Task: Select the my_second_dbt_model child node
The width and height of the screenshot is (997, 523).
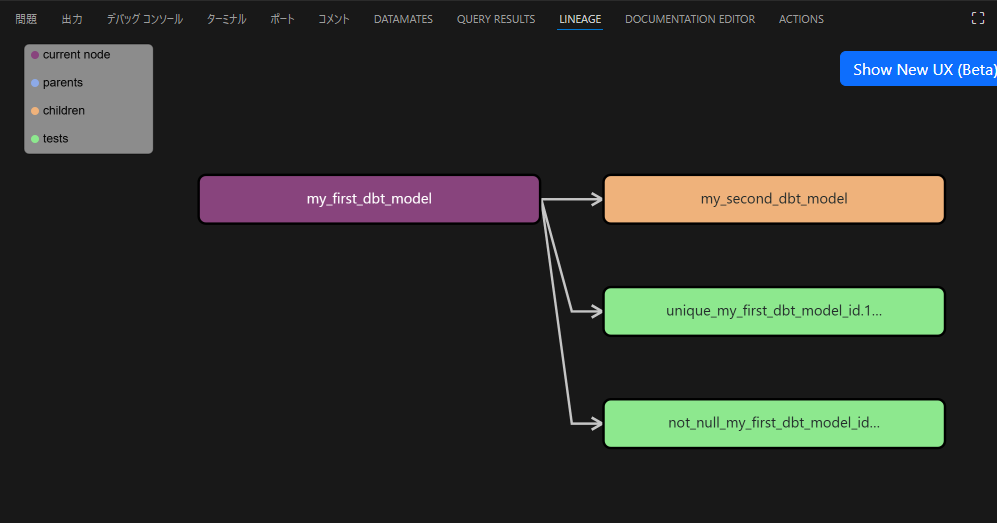Action: click(774, 199)
